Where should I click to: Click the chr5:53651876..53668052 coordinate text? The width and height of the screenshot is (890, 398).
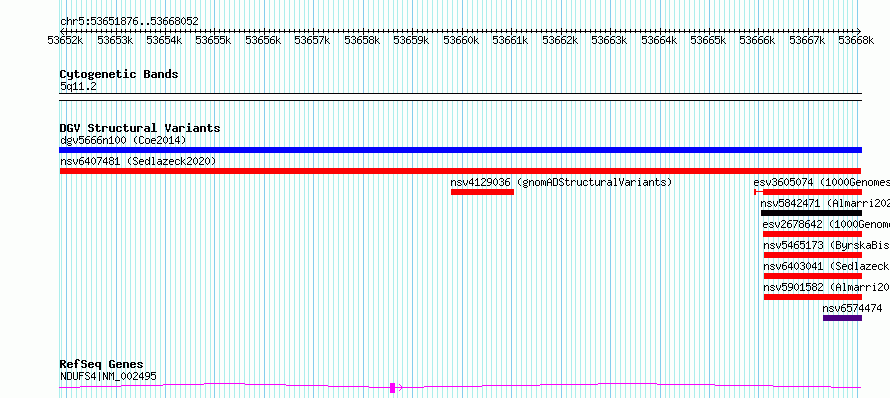tap(129, 22)
